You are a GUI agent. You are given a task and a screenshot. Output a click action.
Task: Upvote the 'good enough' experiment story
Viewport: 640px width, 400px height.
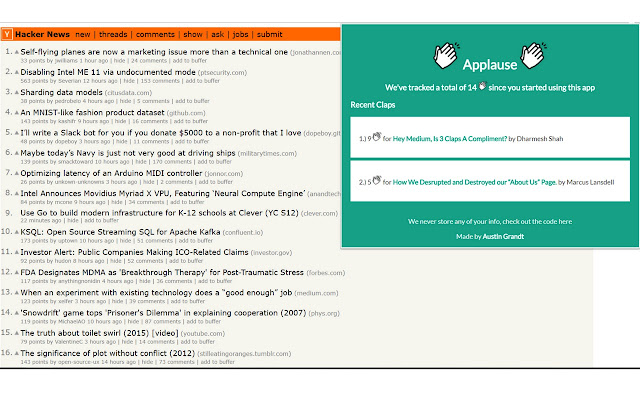[x=17, y=293]
